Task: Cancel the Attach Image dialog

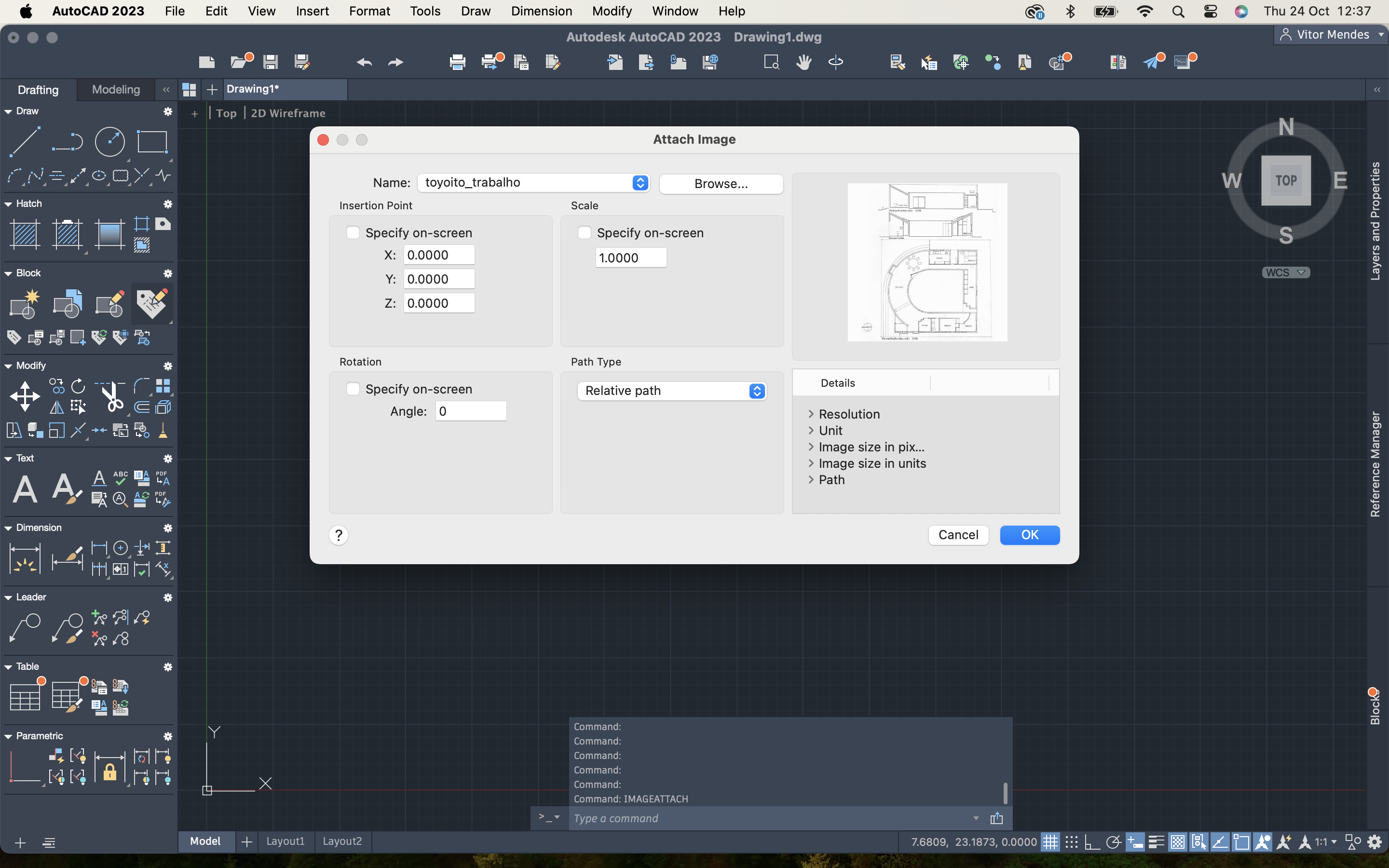Action: tap(958, 534)
